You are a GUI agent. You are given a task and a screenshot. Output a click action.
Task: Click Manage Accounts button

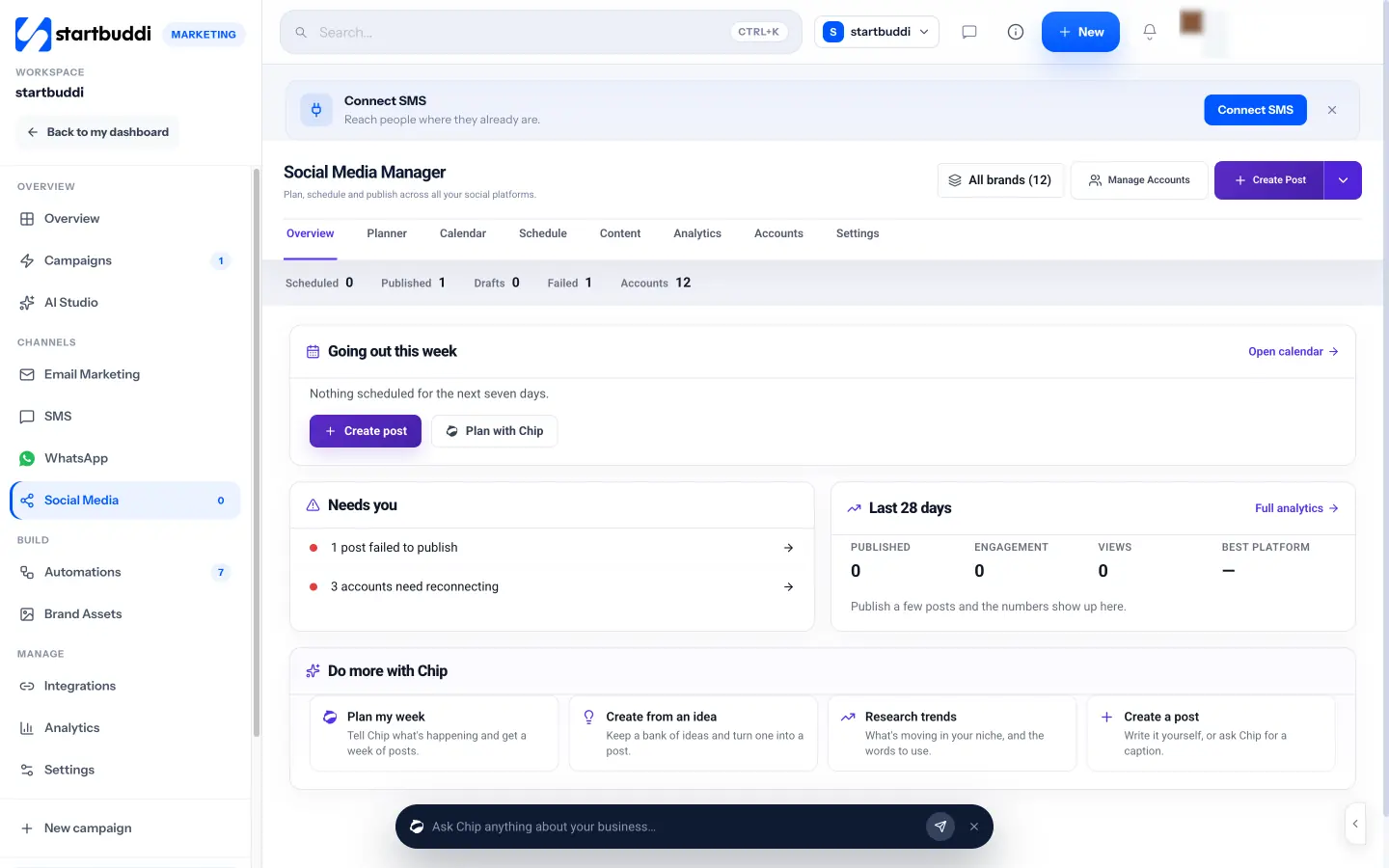[x=1139, y=180]
